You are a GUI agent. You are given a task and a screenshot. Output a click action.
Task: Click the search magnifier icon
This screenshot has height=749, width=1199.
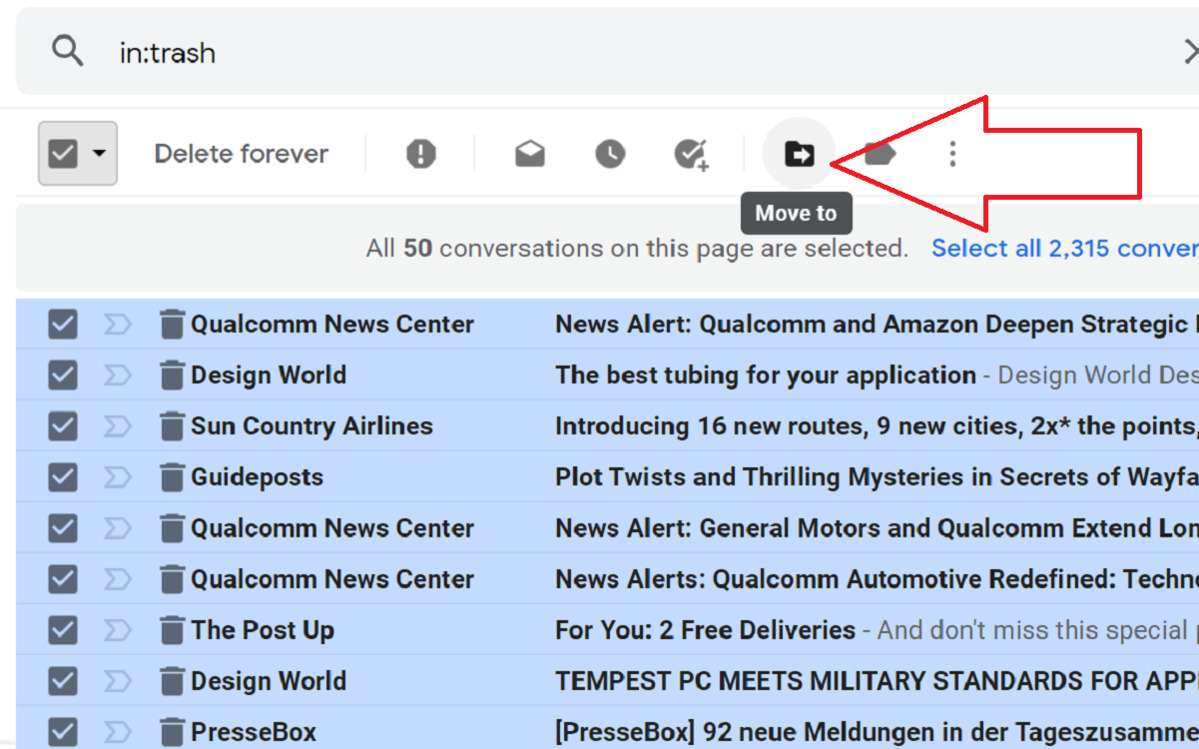67,52
